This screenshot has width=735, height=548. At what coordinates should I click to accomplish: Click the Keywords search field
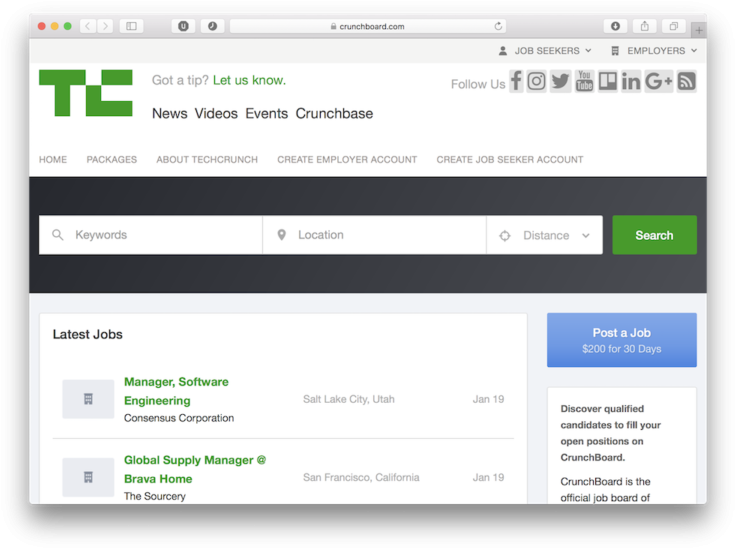(150, 235)
